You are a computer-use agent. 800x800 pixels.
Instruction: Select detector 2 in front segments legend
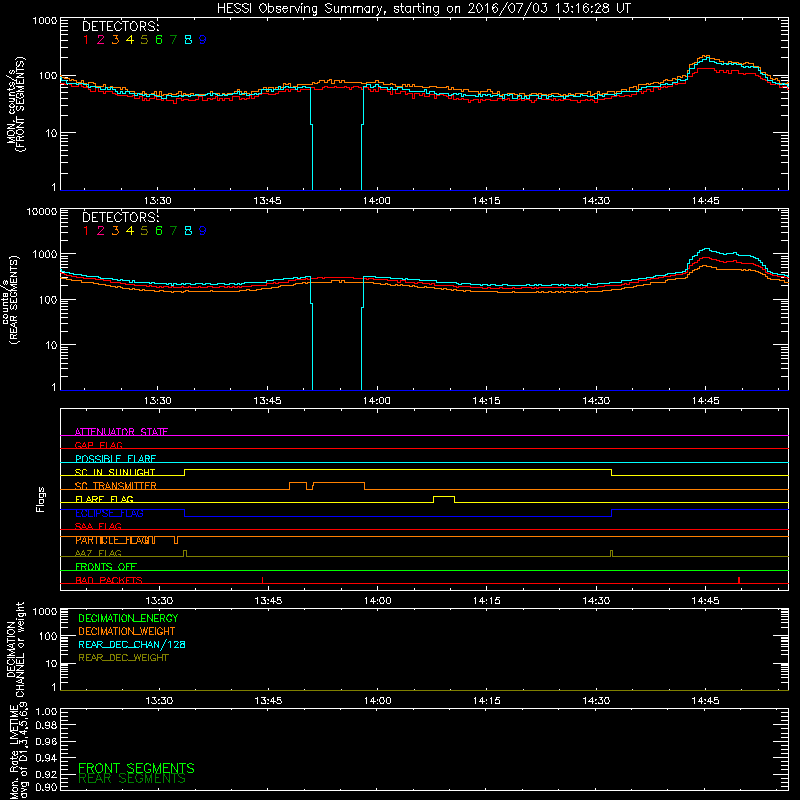pyautogui.click(x=101, y=40)
